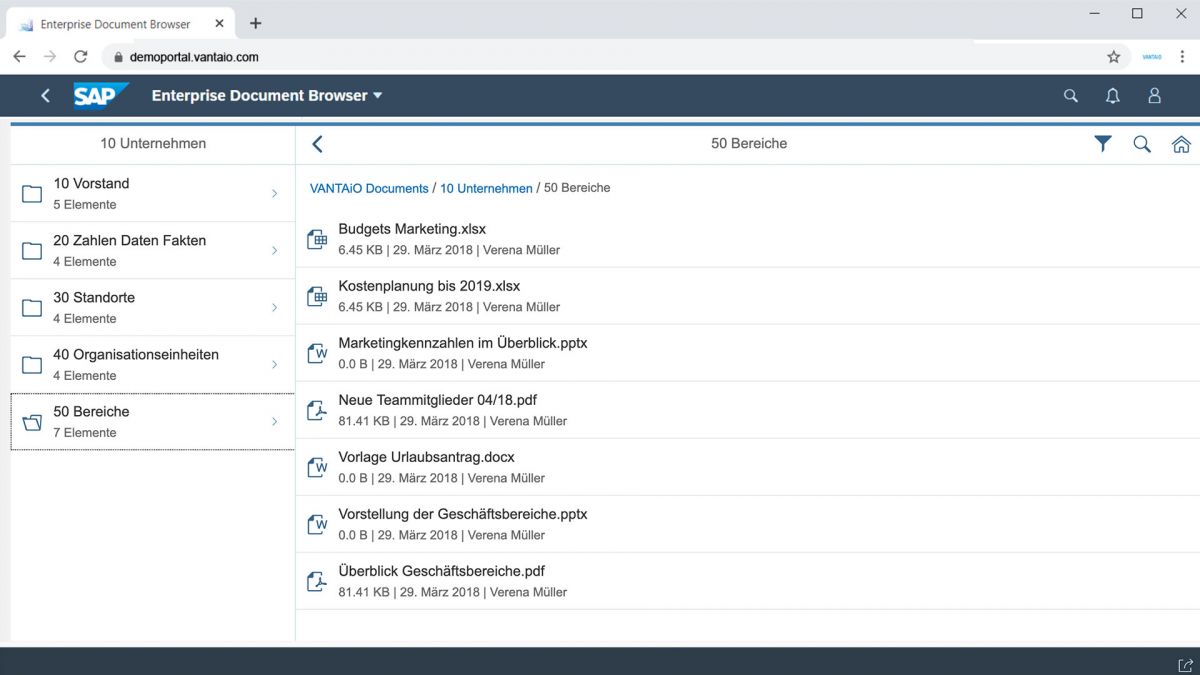Image resolution: width=1200 pixels, height=675 pixels.
Task: Click the document search magnifier icon
Action: [1142, 144]
